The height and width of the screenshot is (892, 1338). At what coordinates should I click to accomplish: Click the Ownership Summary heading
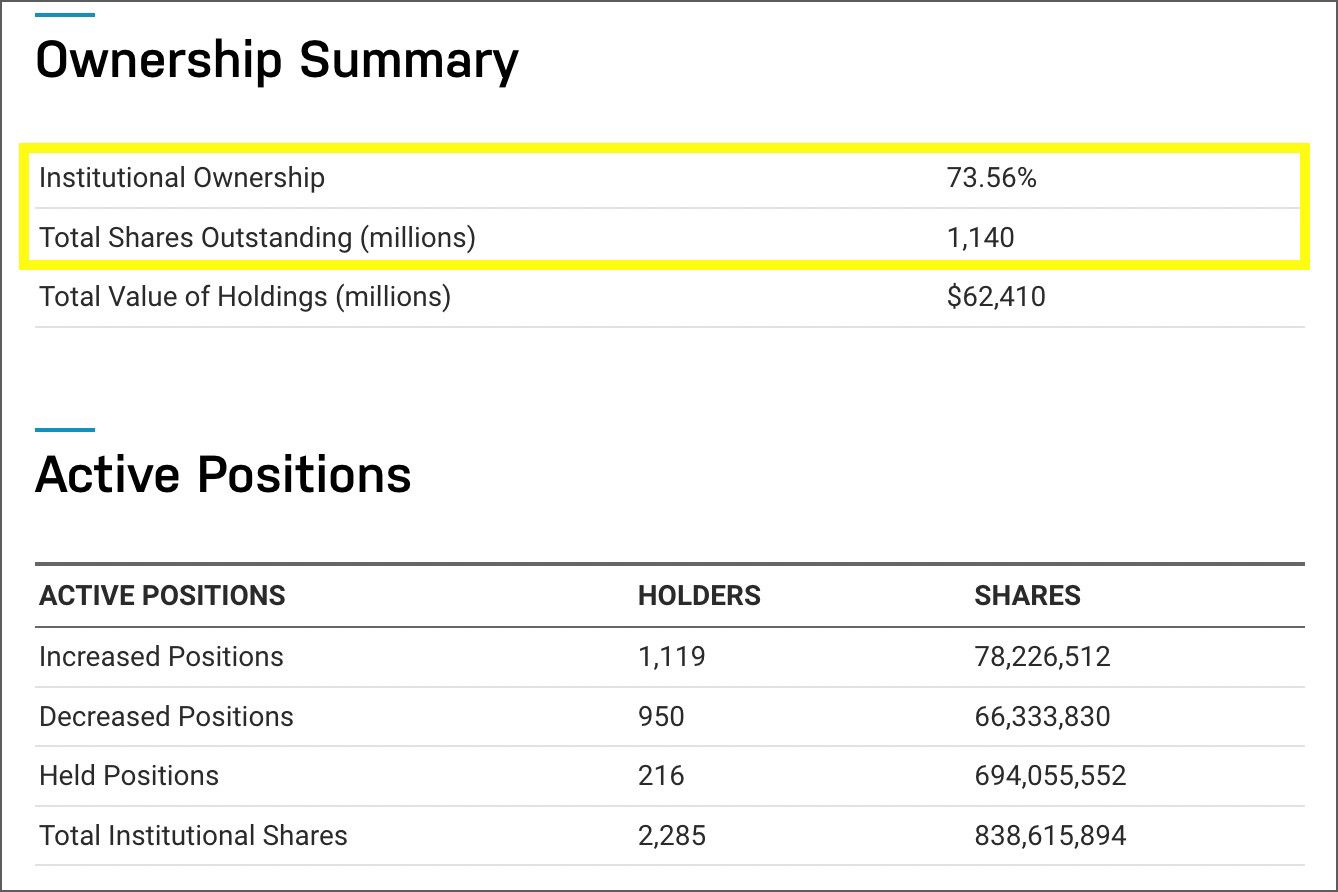(277, 61)
